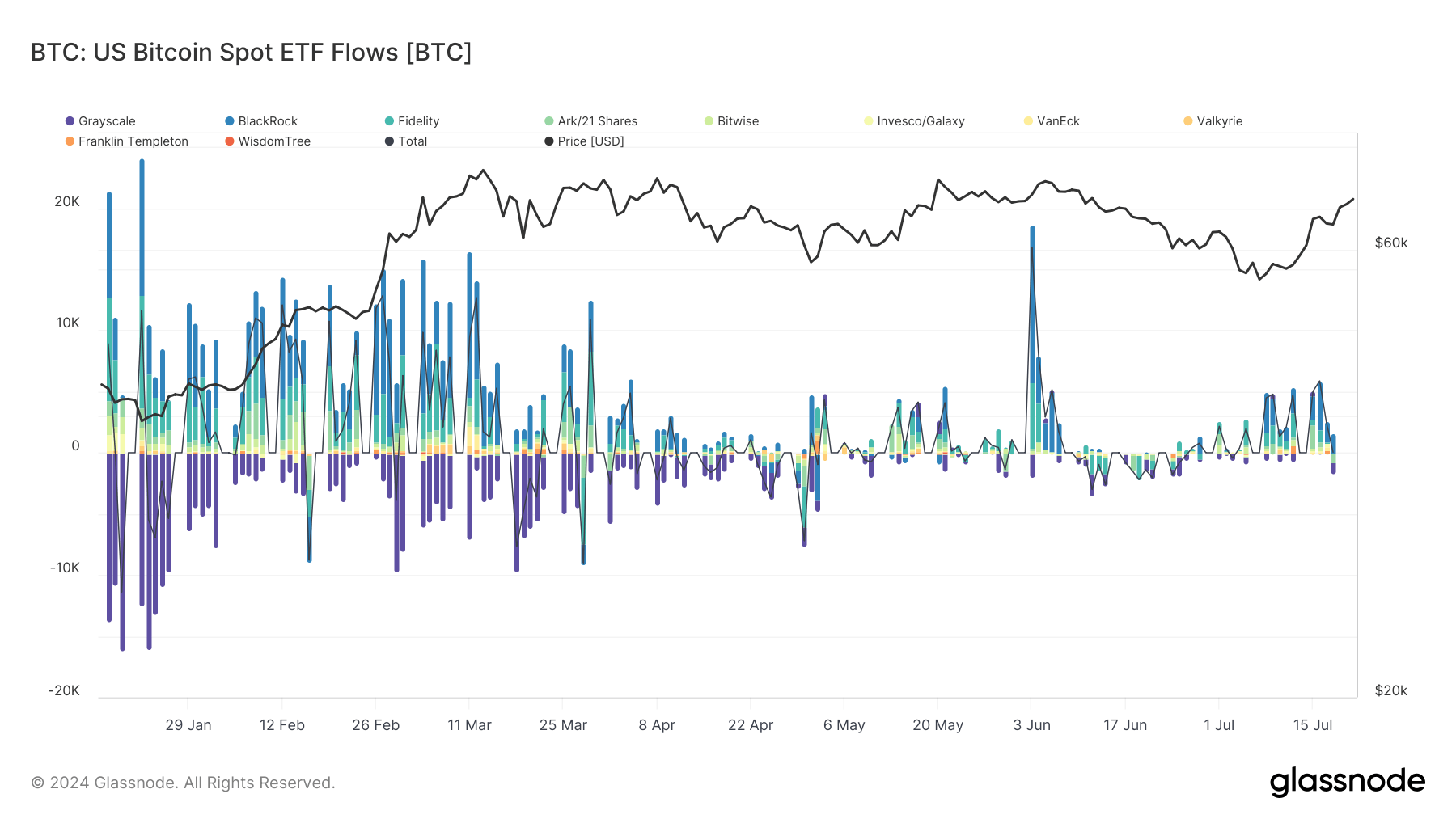This screenshot has height=819, width=1456.
Task: Click the 29 Jan date label
Action: [x=188, y=725]
